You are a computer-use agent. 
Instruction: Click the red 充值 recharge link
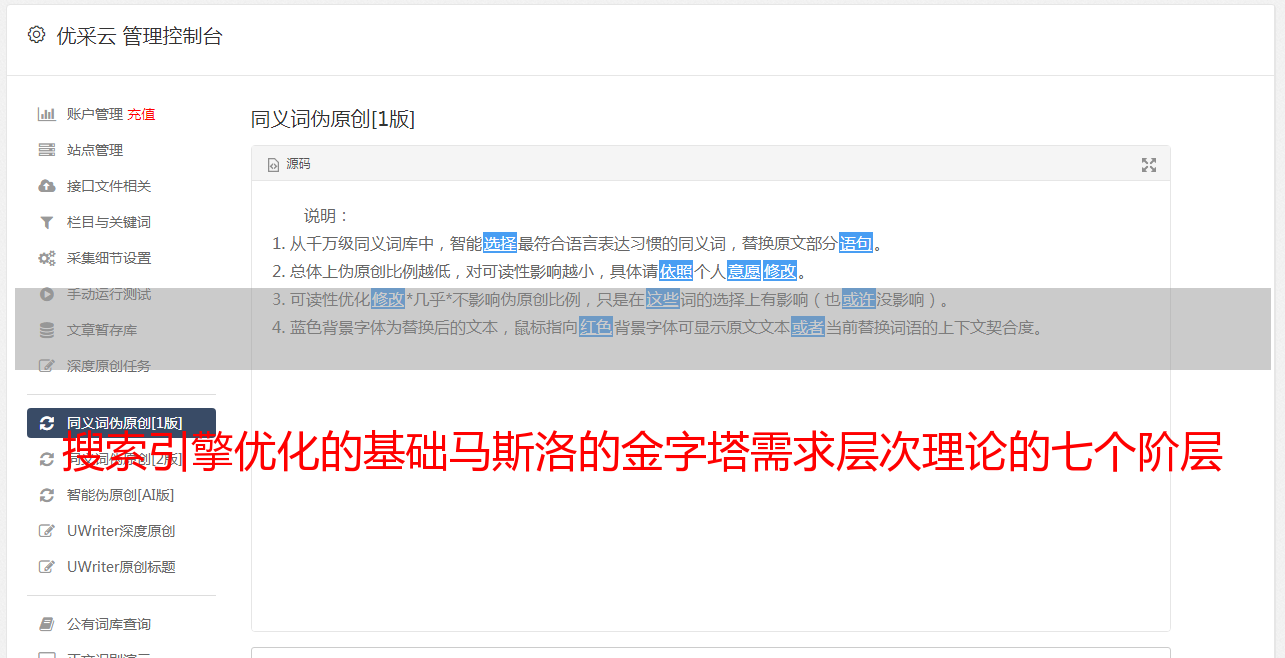(141, 114)
